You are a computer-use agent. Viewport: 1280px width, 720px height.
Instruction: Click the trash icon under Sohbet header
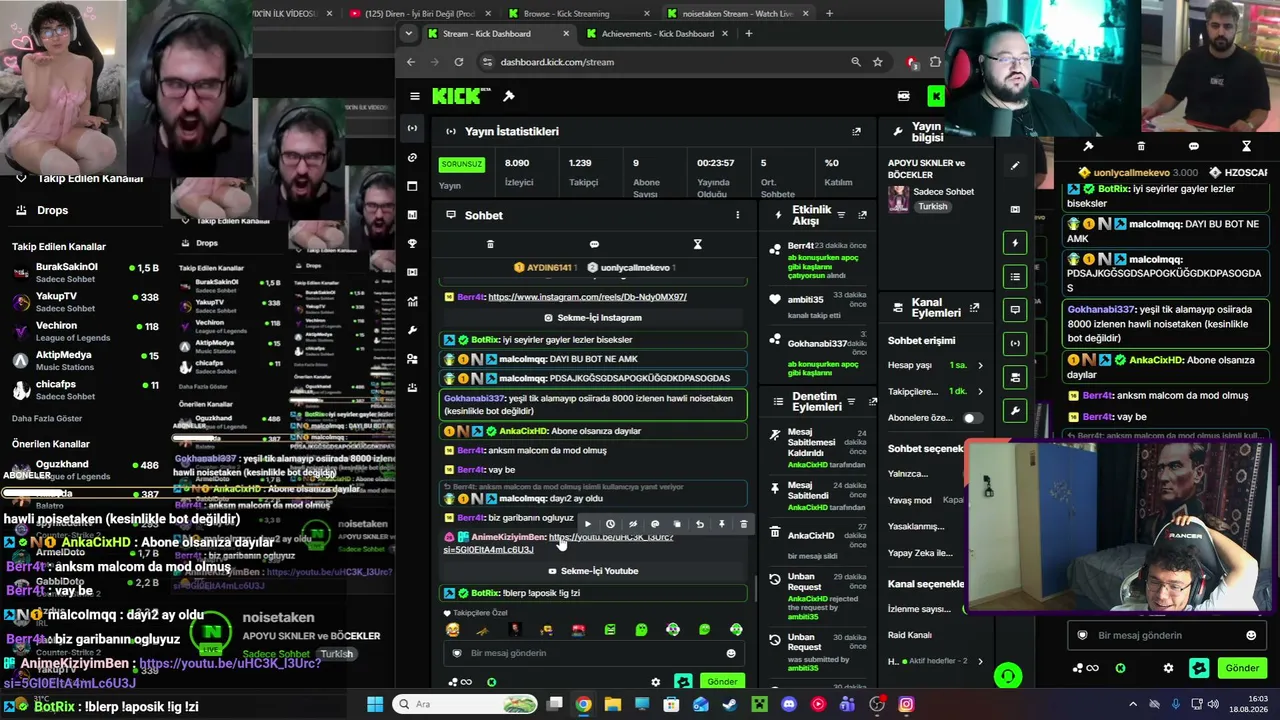490,244
